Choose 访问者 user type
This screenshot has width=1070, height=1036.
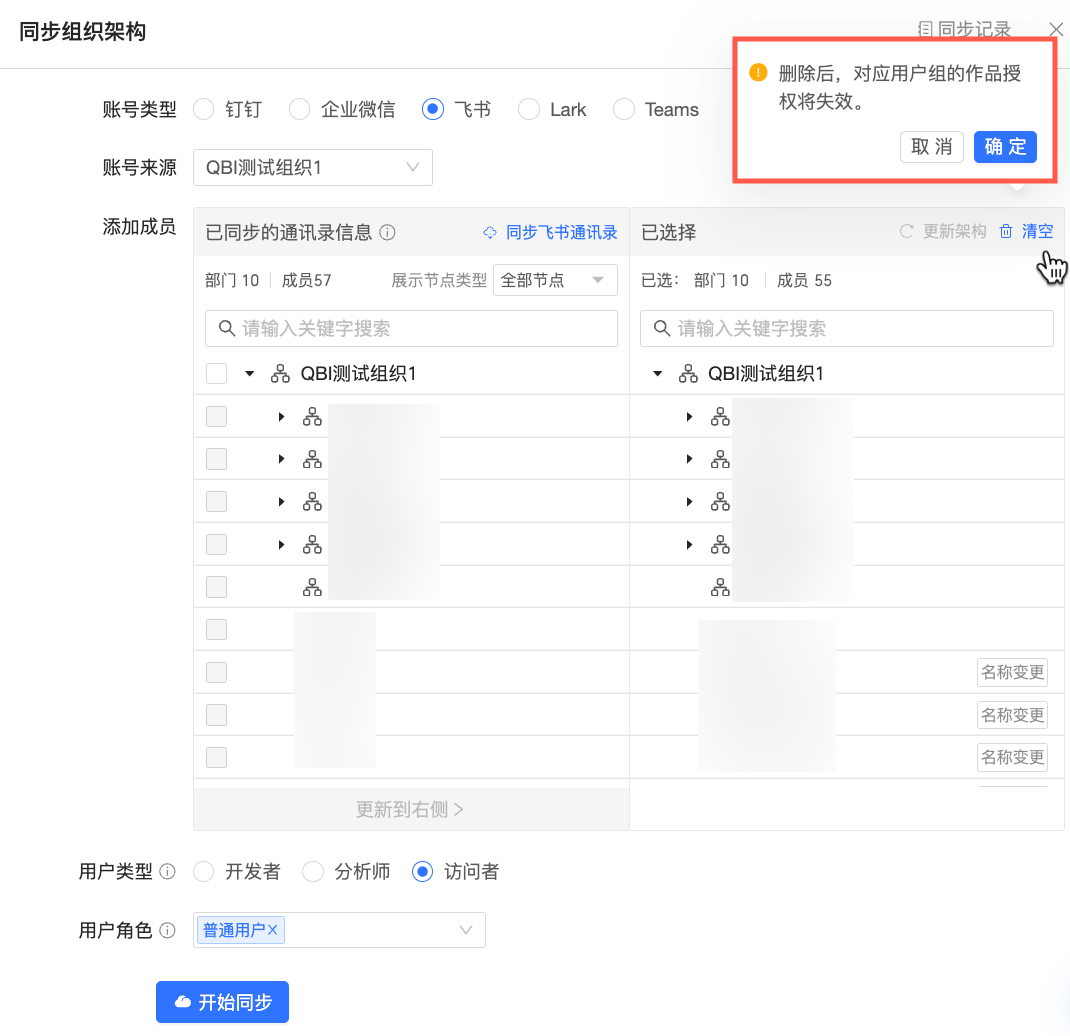pos(422,872)
